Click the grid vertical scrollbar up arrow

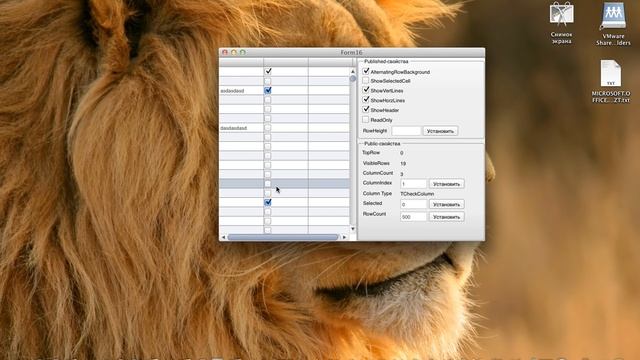coord(353,71)
